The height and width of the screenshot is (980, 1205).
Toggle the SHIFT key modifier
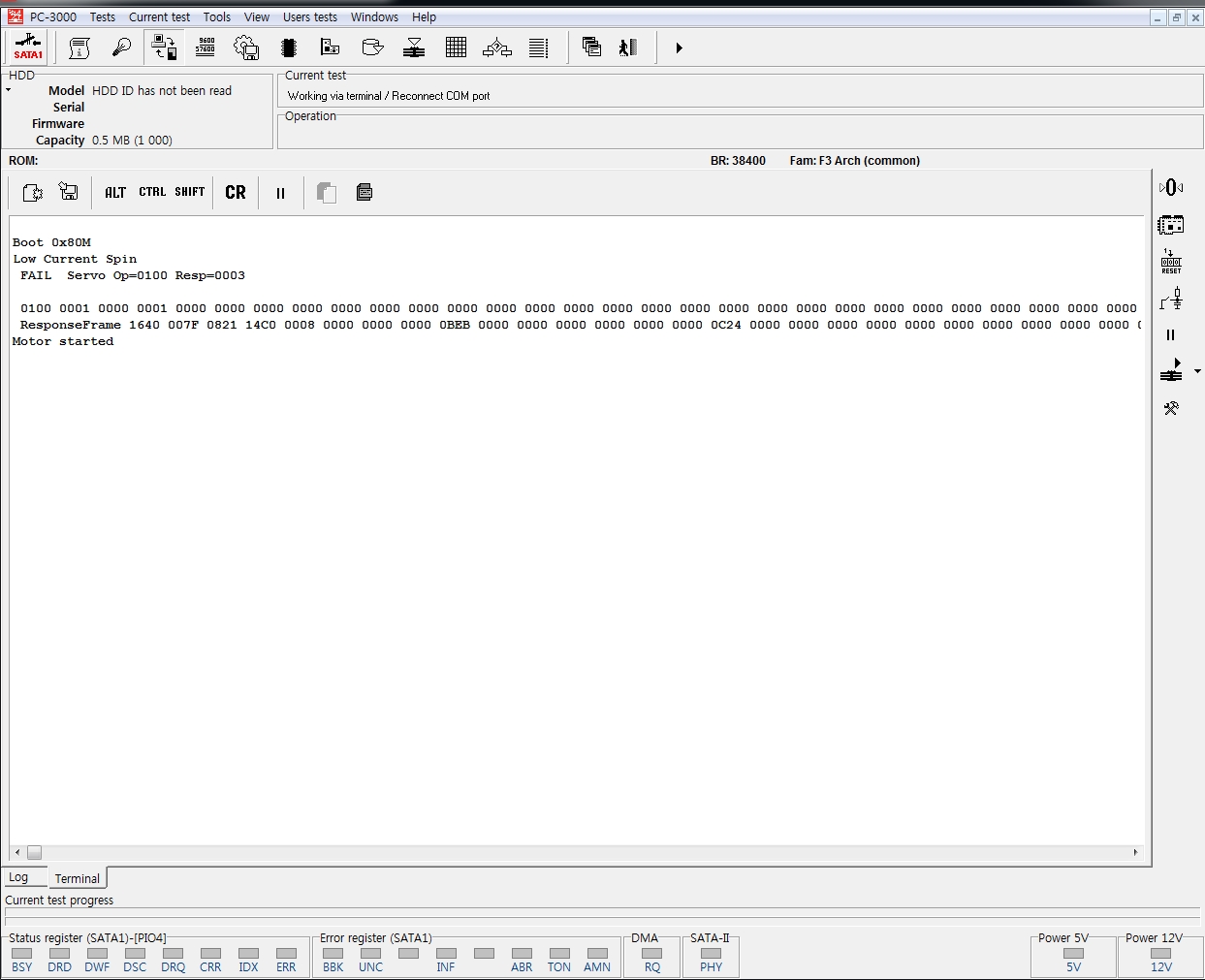(190, 192)
